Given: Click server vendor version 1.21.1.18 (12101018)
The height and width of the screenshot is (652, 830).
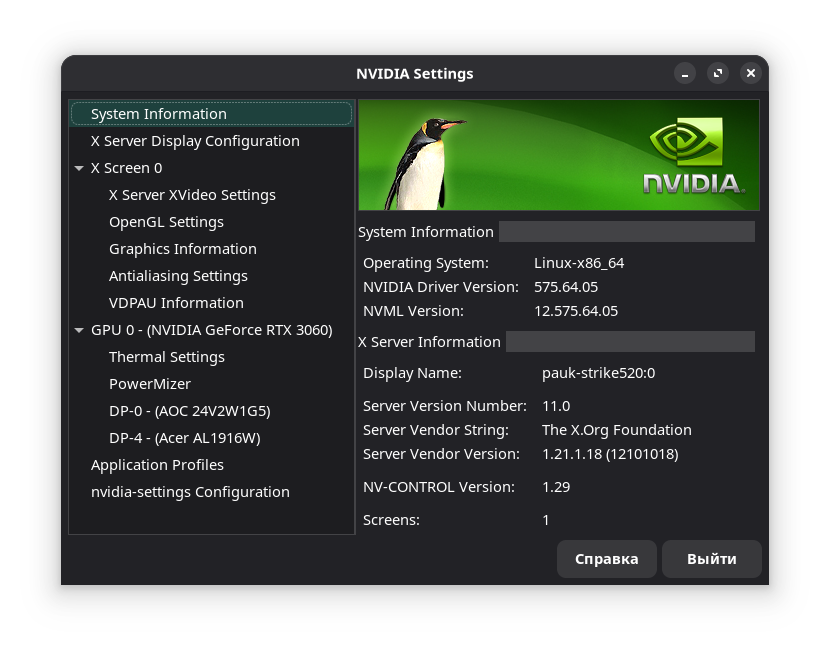Looking at the screenshot, I should (x=610, y=454).
